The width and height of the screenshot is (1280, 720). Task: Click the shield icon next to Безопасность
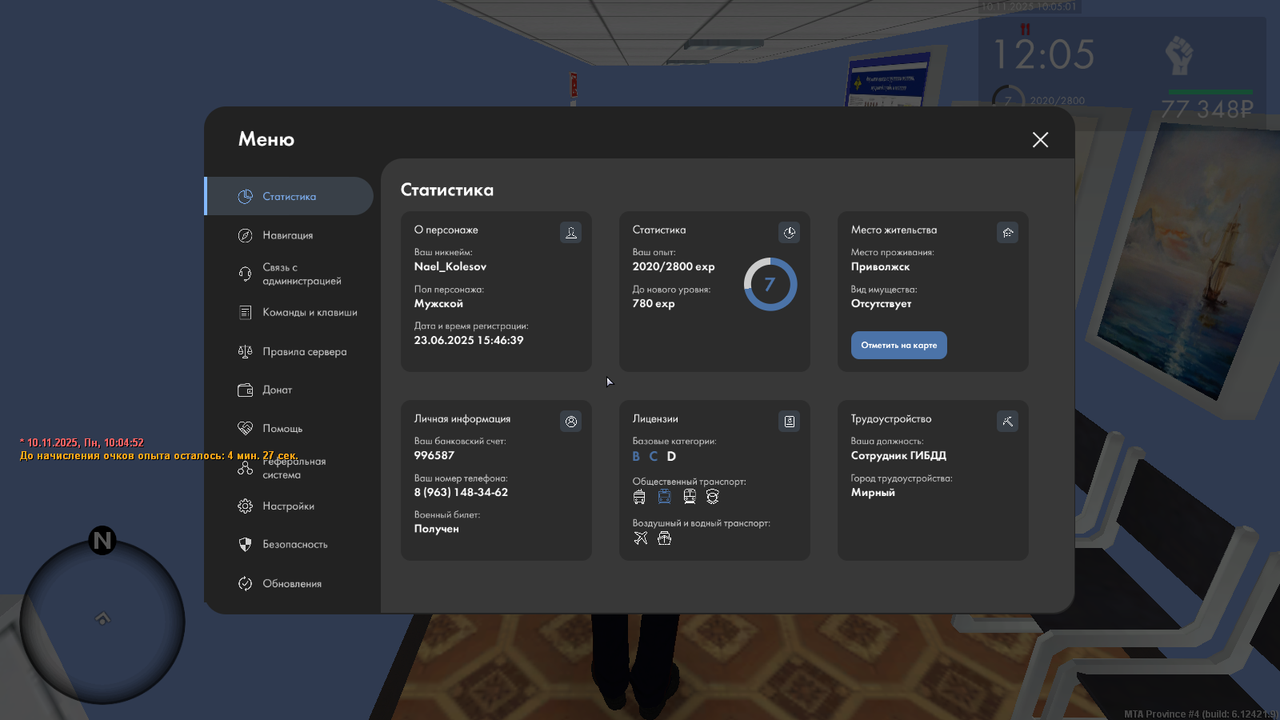tap(245, 544)
